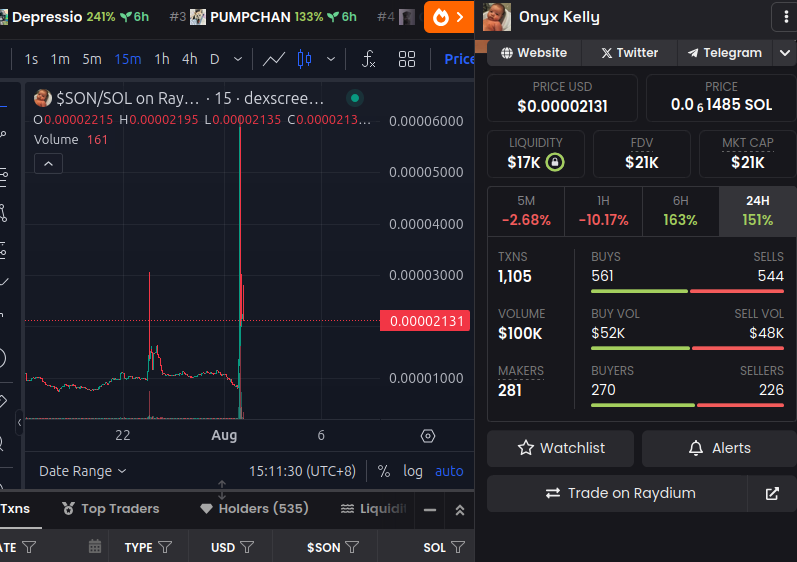The image size is (797, 562).
Task: Select the 1H stats tab
Action: (603, 211)
